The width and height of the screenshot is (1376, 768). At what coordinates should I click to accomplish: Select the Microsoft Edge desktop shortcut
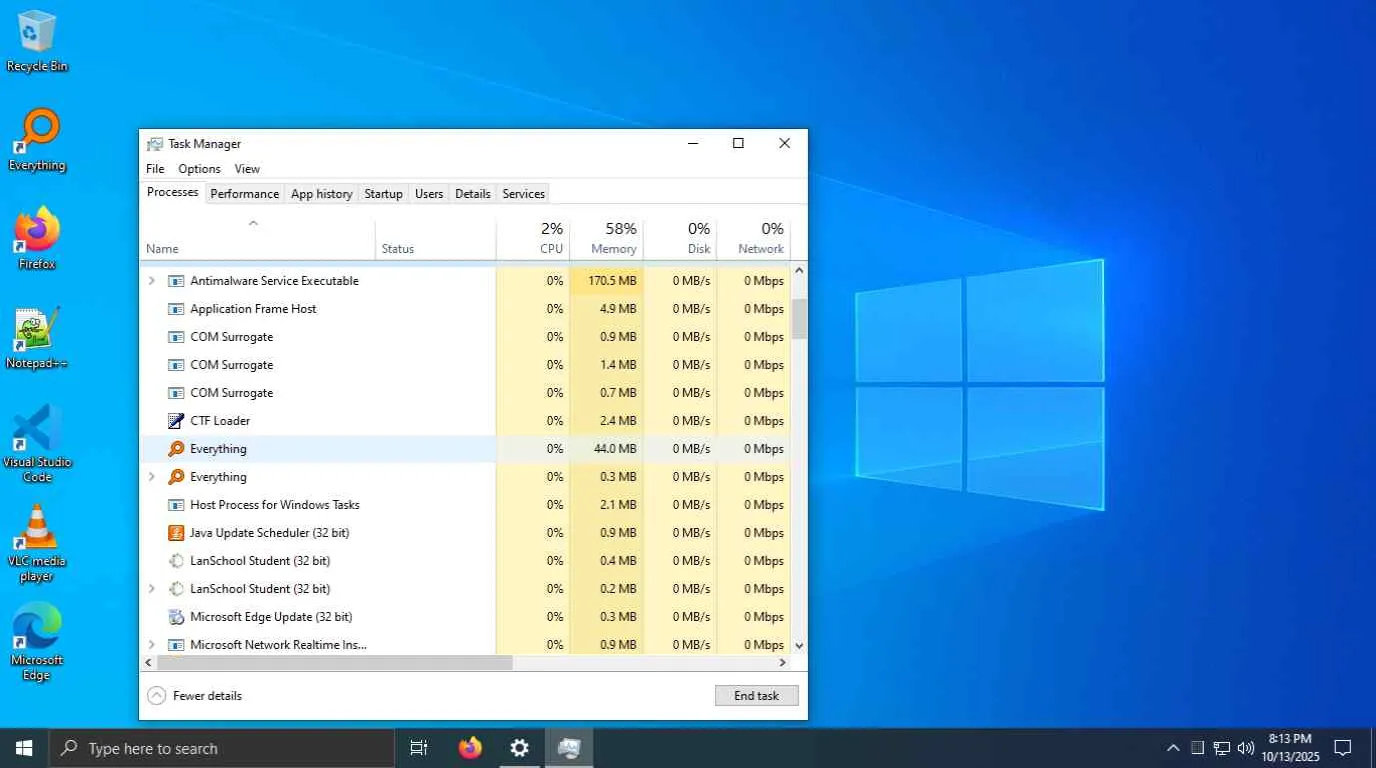pos(37,642)
